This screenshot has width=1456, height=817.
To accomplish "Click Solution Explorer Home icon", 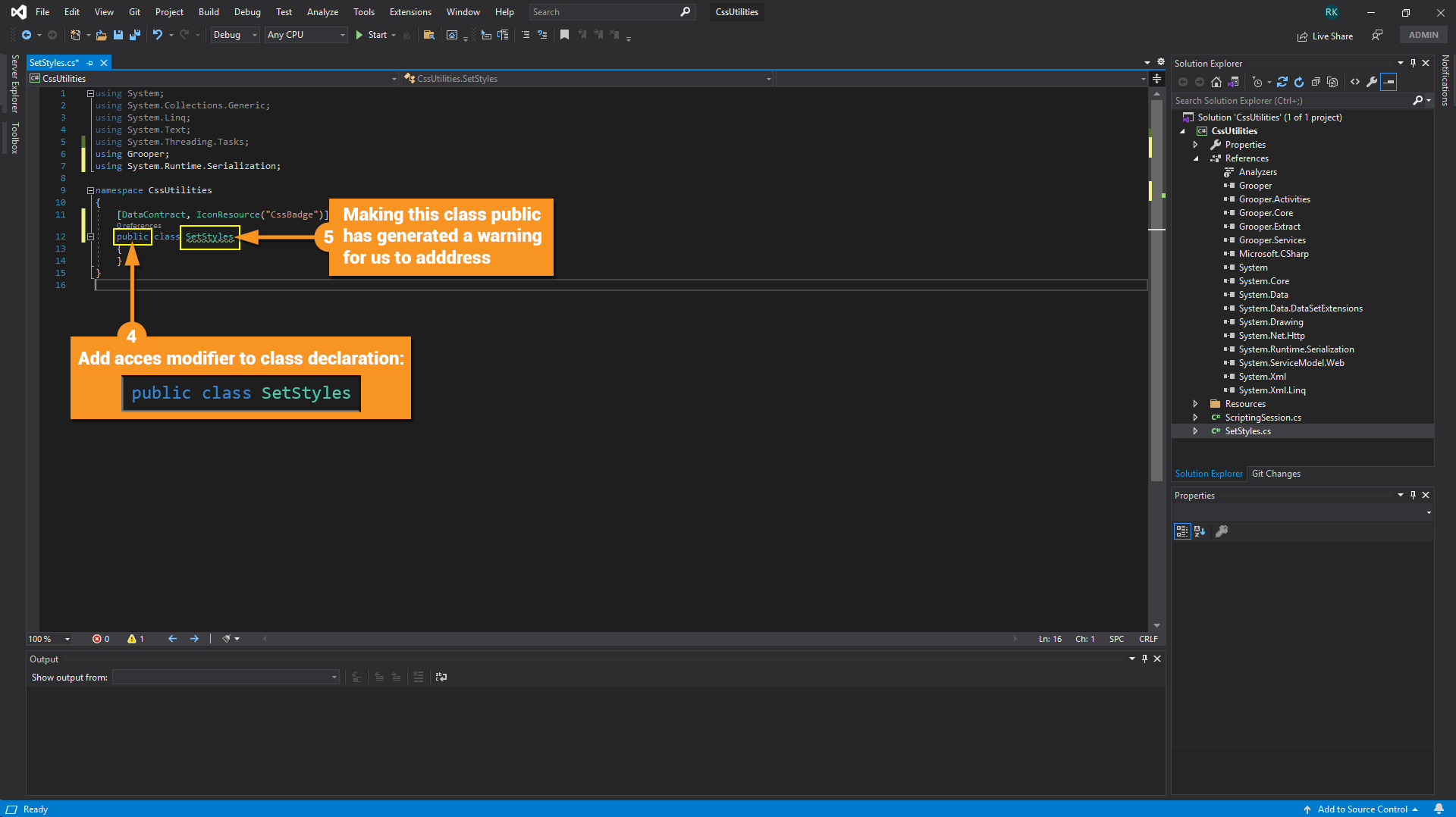I will [1216, 82].
